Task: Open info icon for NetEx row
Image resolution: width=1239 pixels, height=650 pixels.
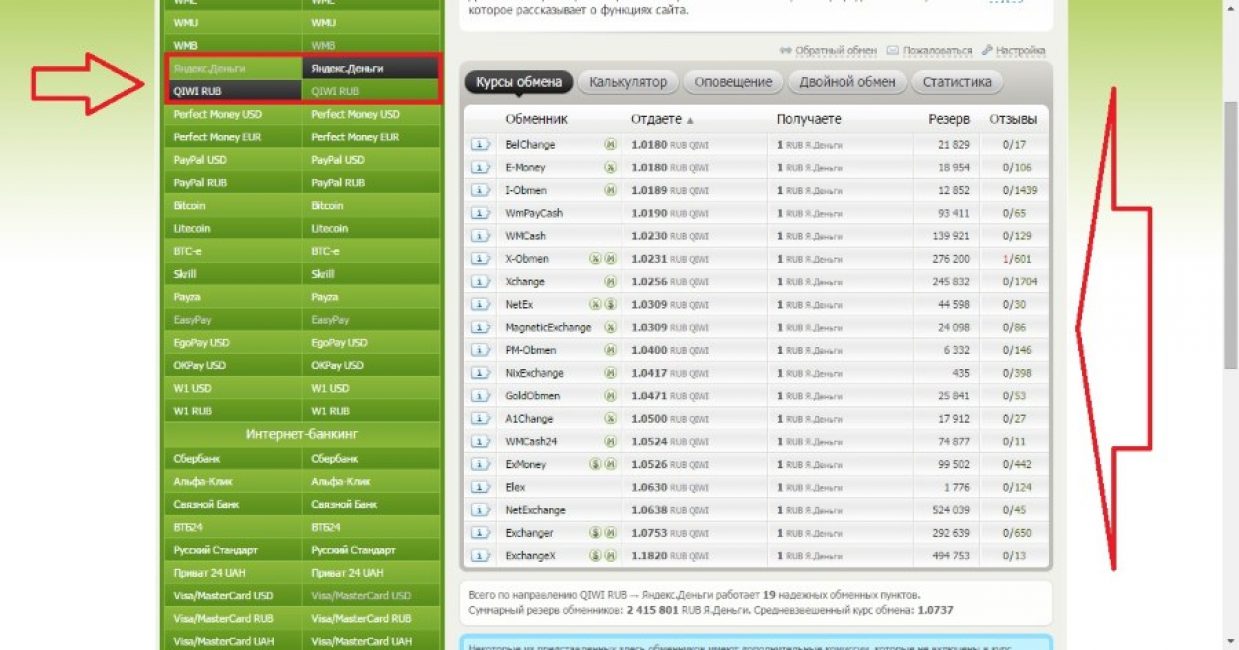Action: tap(480, 305)
